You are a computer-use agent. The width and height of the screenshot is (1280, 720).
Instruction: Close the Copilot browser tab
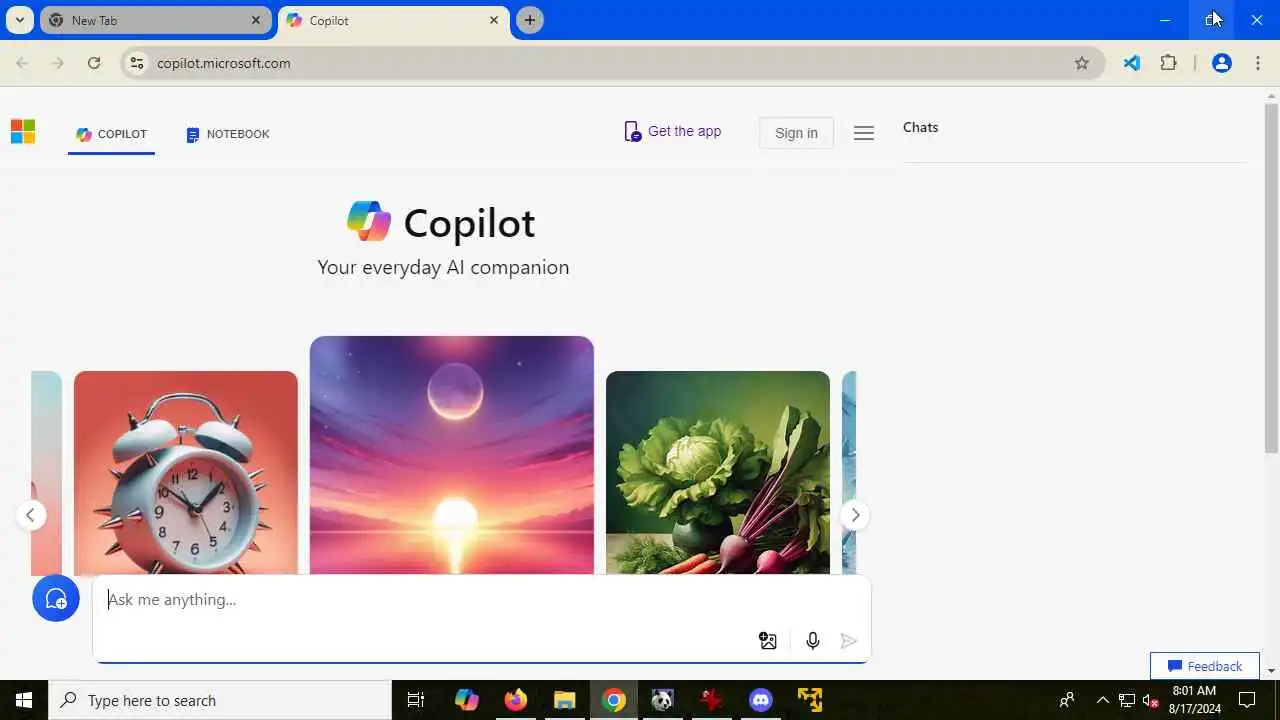(x=494, y=20)
